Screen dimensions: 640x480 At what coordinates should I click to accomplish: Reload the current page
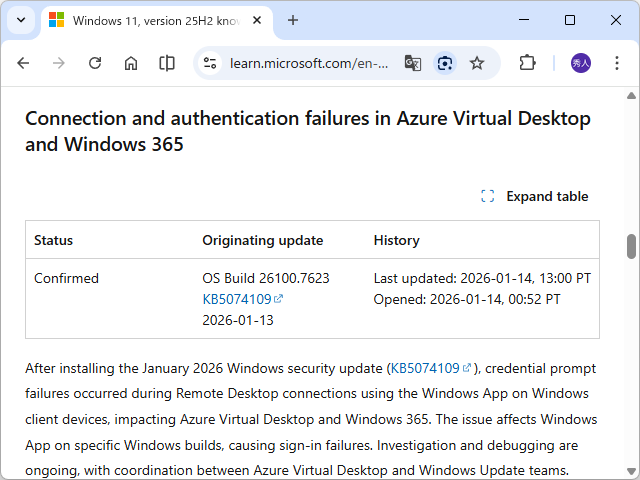(x=95, y=63)
